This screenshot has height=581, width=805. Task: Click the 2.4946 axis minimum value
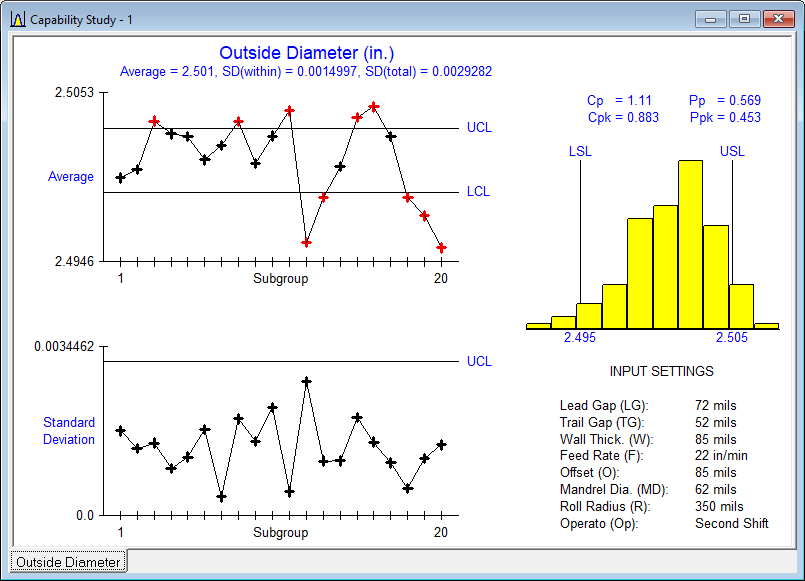74,261
